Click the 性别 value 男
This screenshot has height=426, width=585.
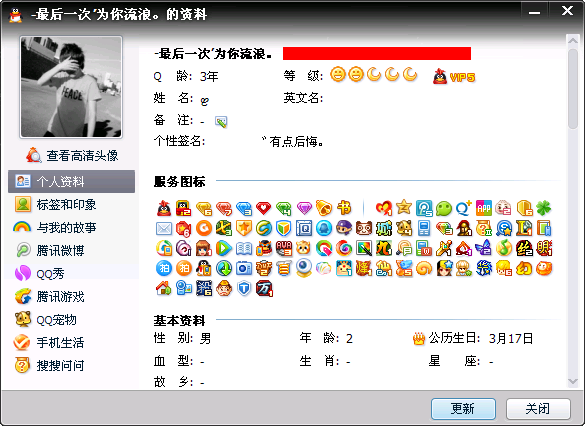pos(206,338)
